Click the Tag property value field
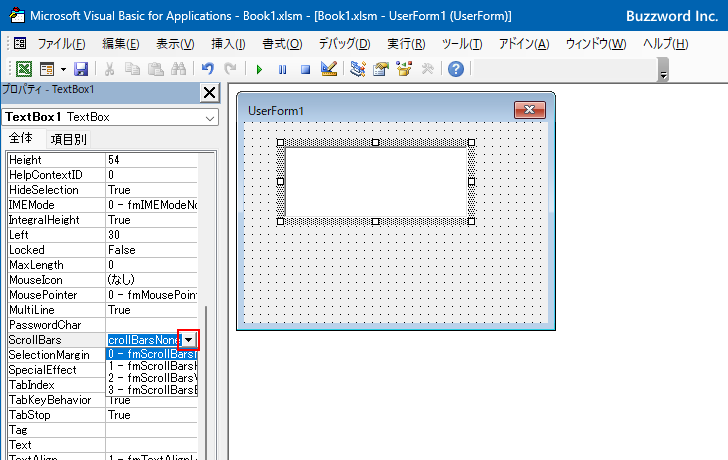Screen dimensions: 728x460 152,430
